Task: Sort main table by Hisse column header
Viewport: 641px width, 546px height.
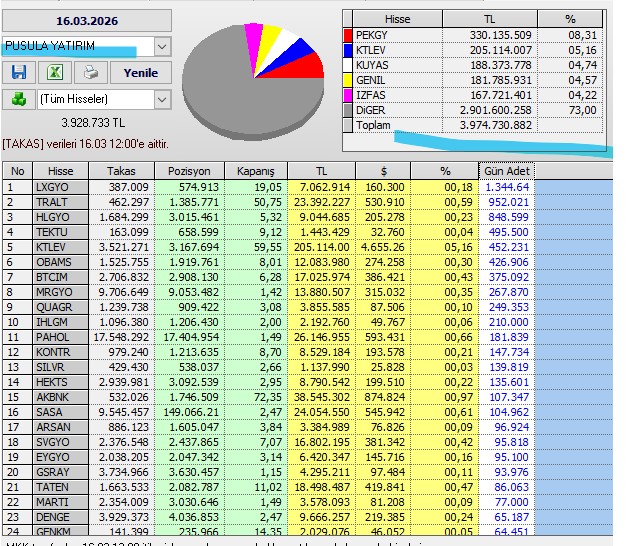Action: pos(61,171)
